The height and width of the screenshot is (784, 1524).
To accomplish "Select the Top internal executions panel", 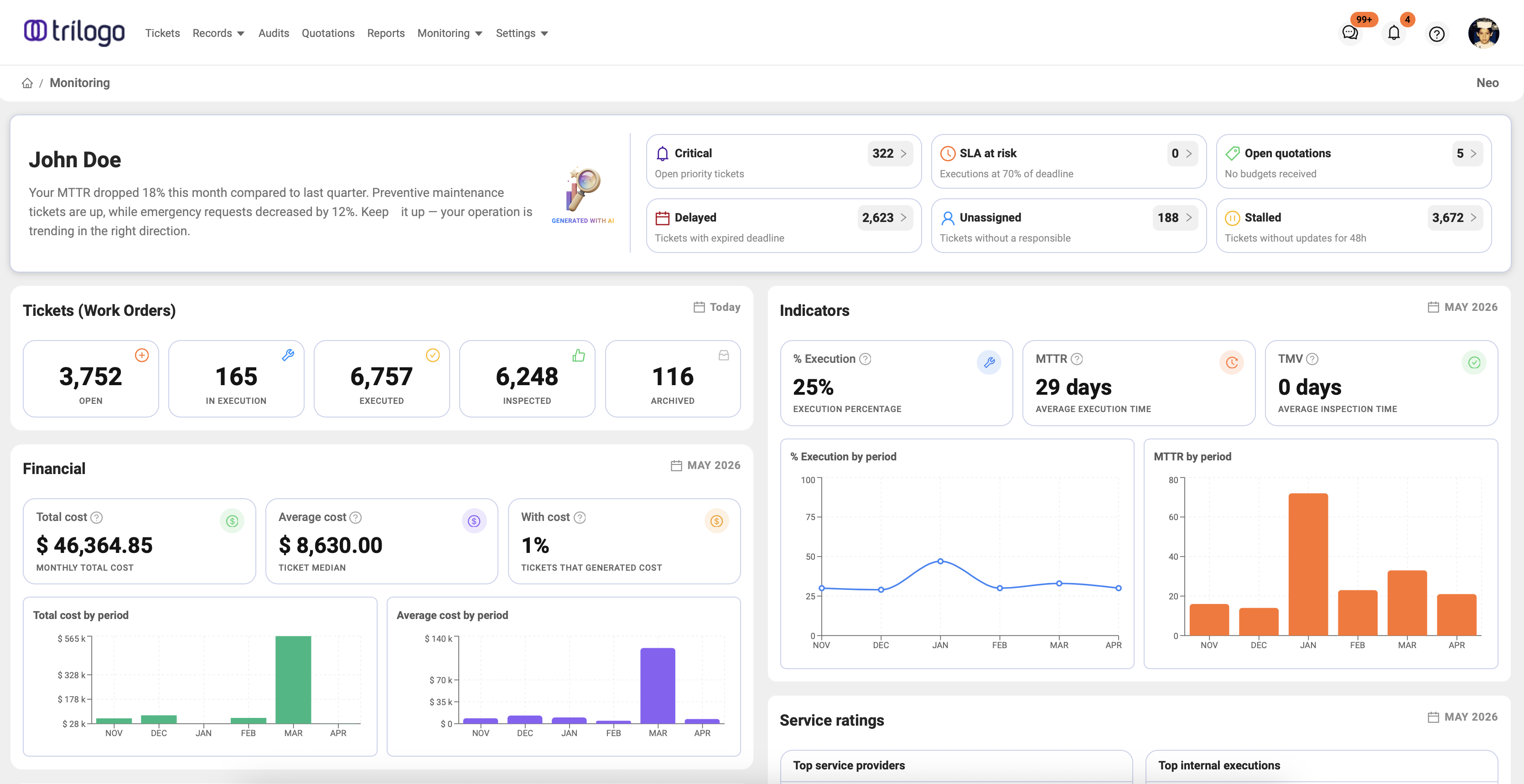I will [1322, 767].
